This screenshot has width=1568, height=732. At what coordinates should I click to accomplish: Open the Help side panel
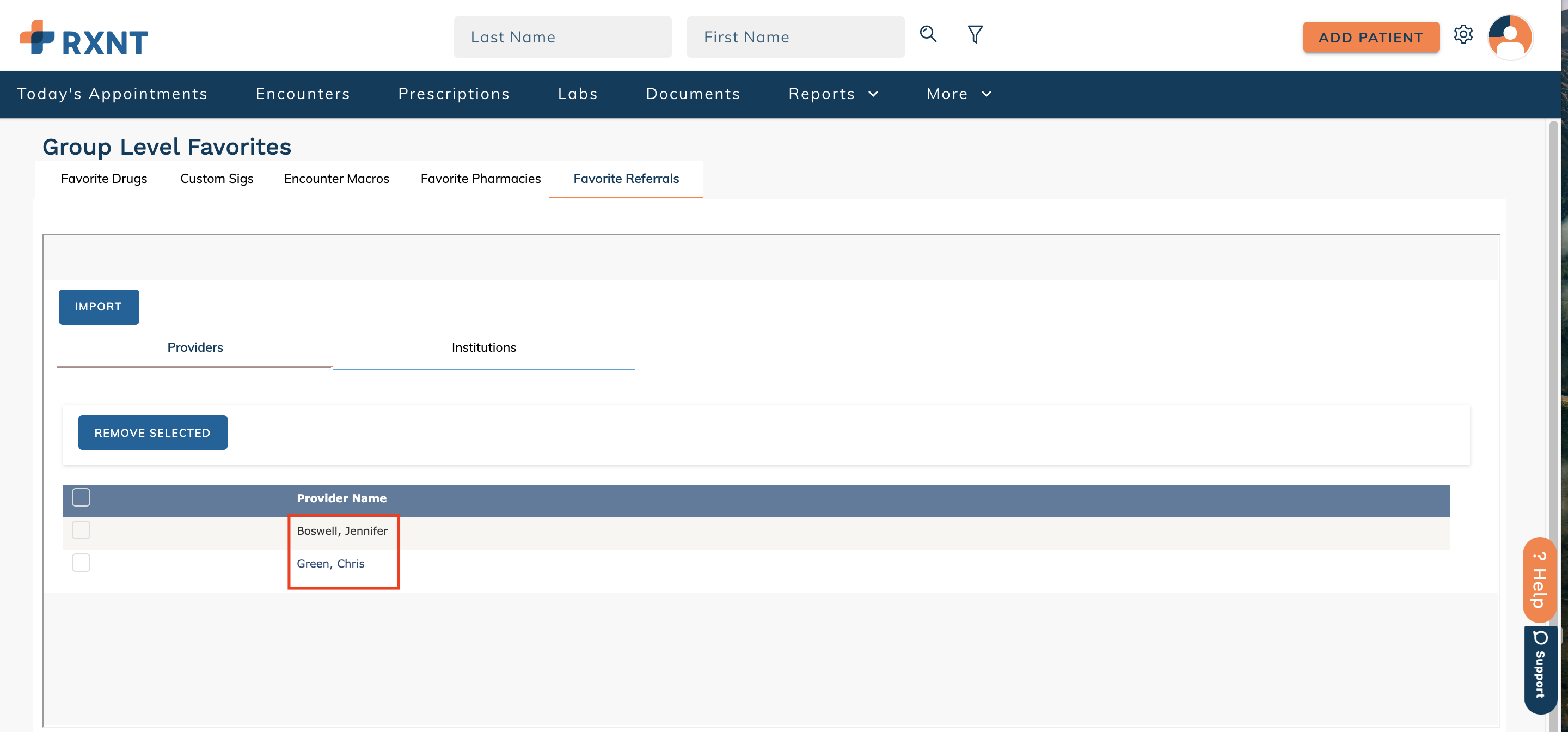click(x=1539, y=578)
